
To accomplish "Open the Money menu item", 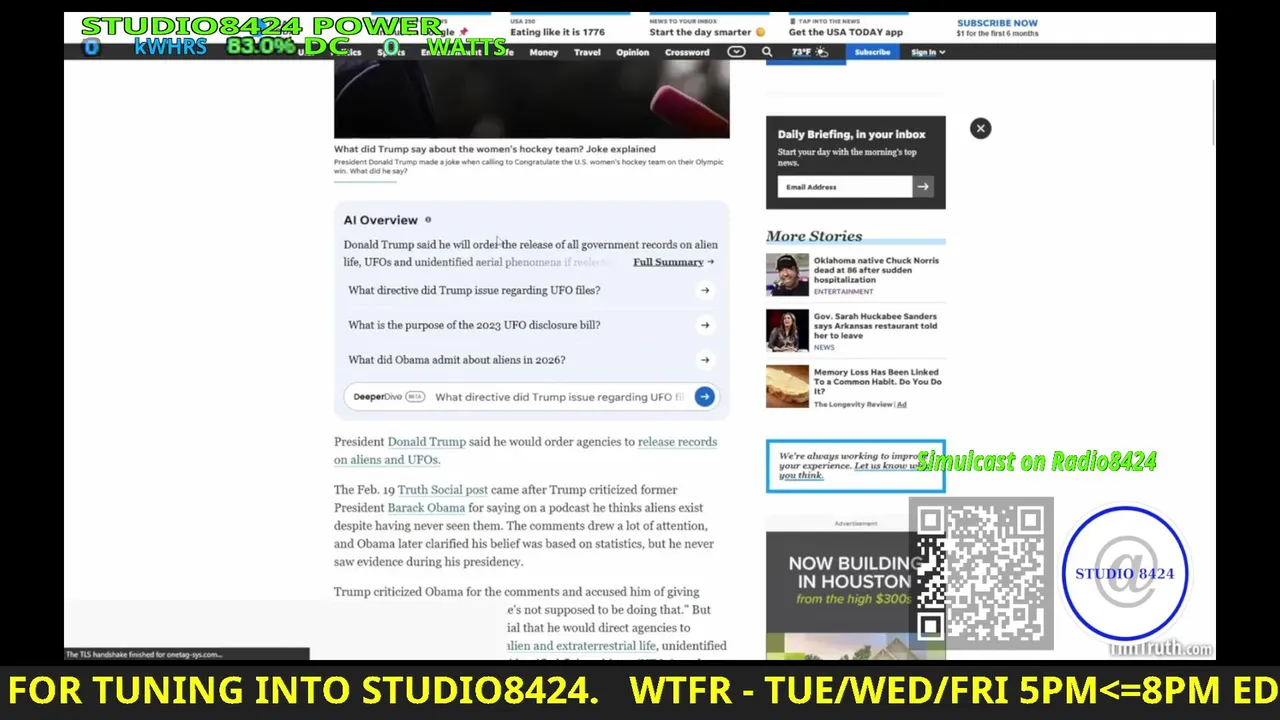I will pos(543,52).
